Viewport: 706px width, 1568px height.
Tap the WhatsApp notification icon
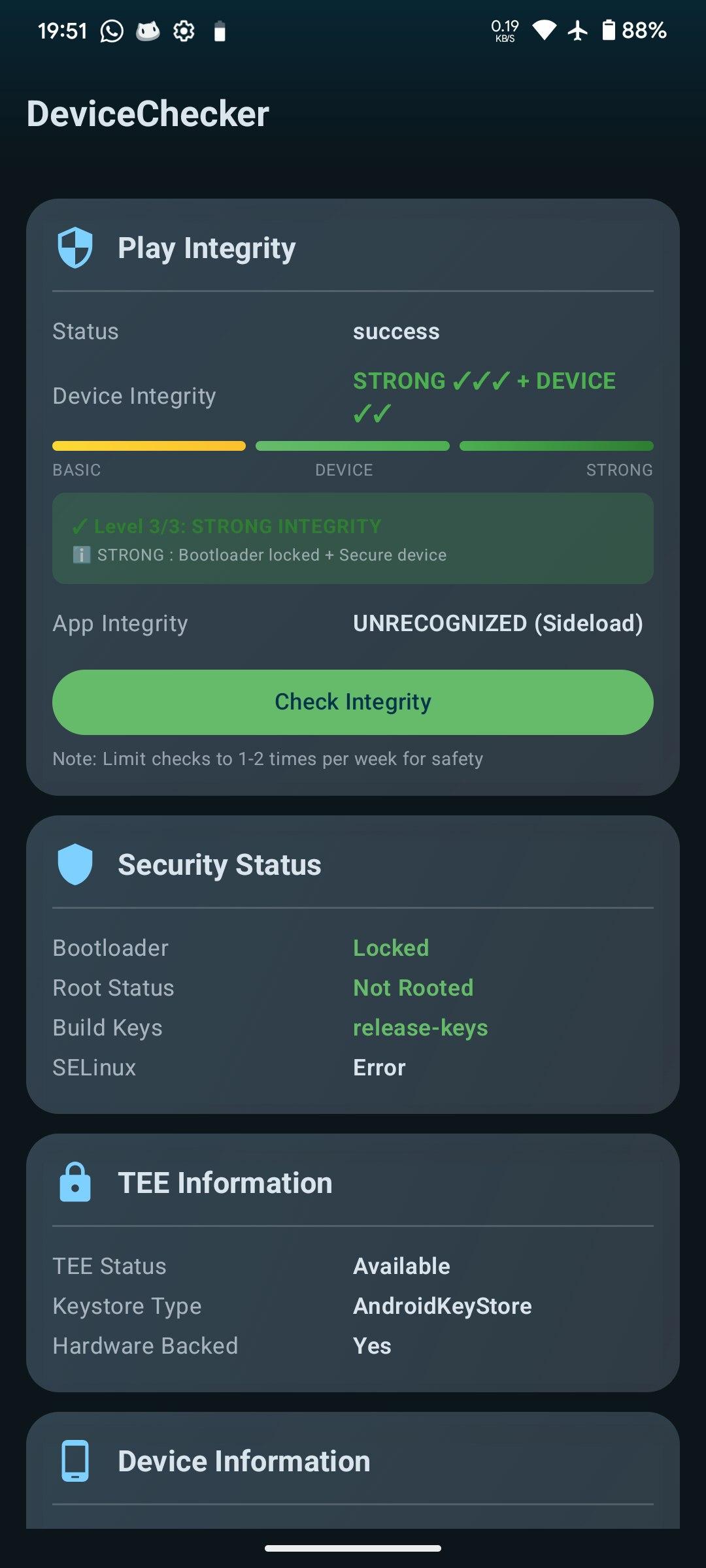coord(112,31)
